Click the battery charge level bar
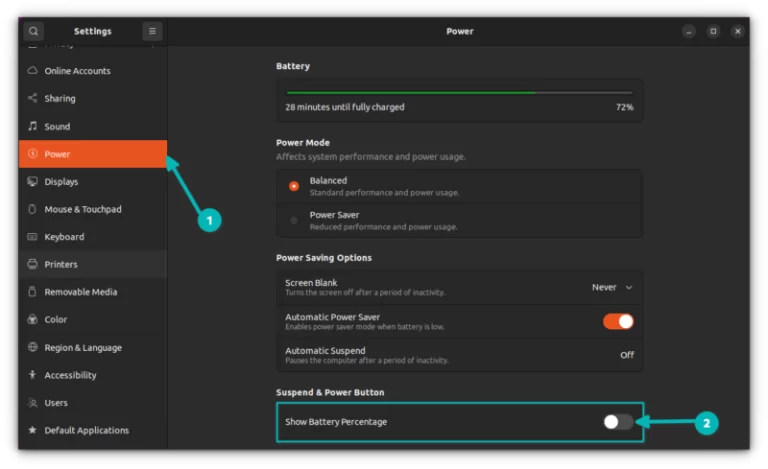 coord(459,92)
